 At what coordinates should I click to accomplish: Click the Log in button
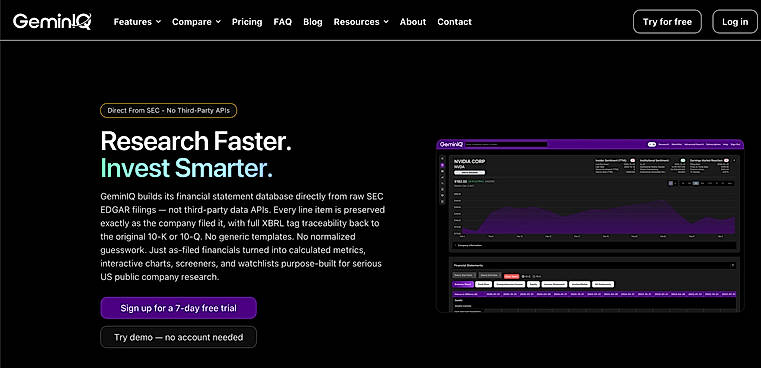[x=735, y=22]
